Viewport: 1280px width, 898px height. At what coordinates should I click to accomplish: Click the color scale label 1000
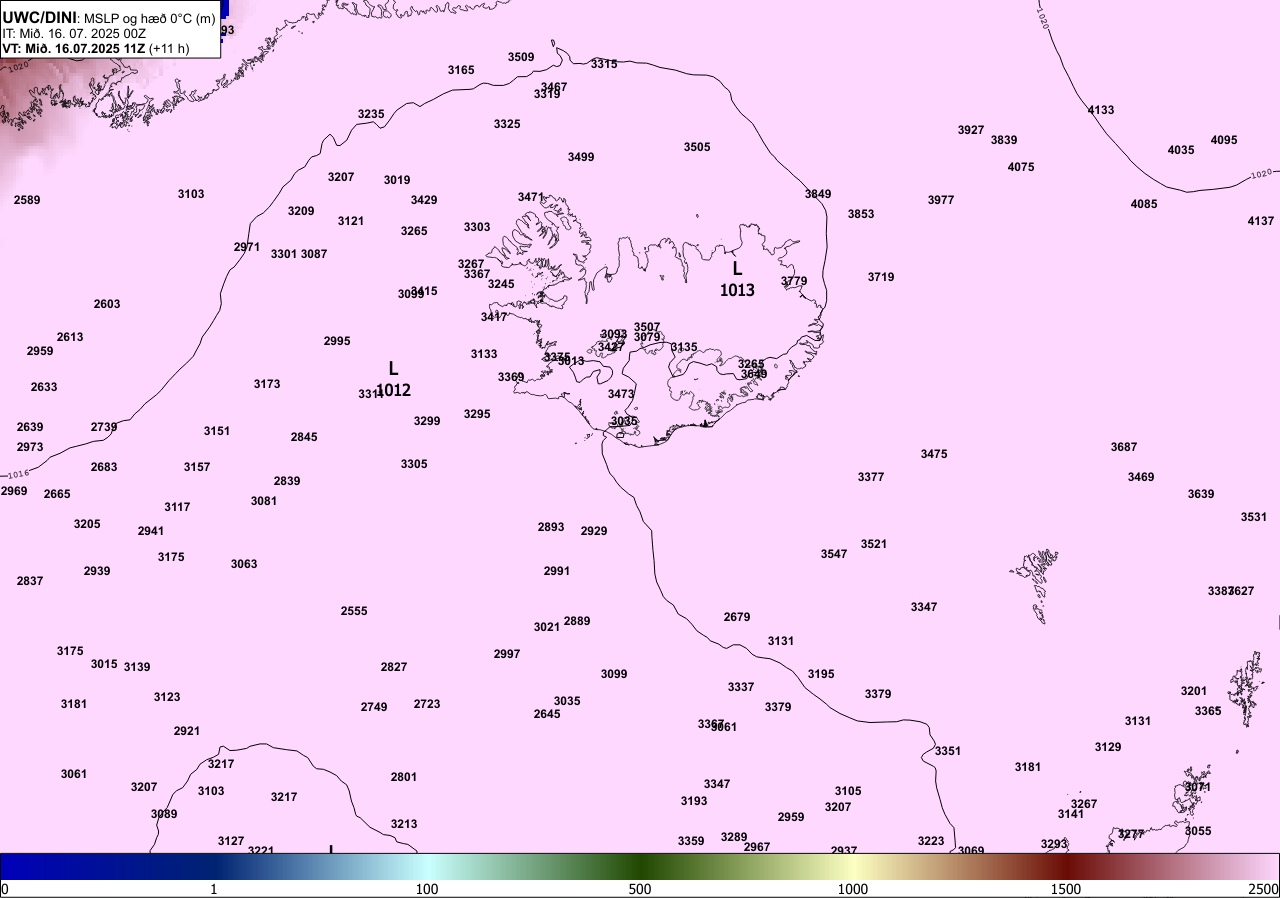pyautogui.click(x=853, y=889)
